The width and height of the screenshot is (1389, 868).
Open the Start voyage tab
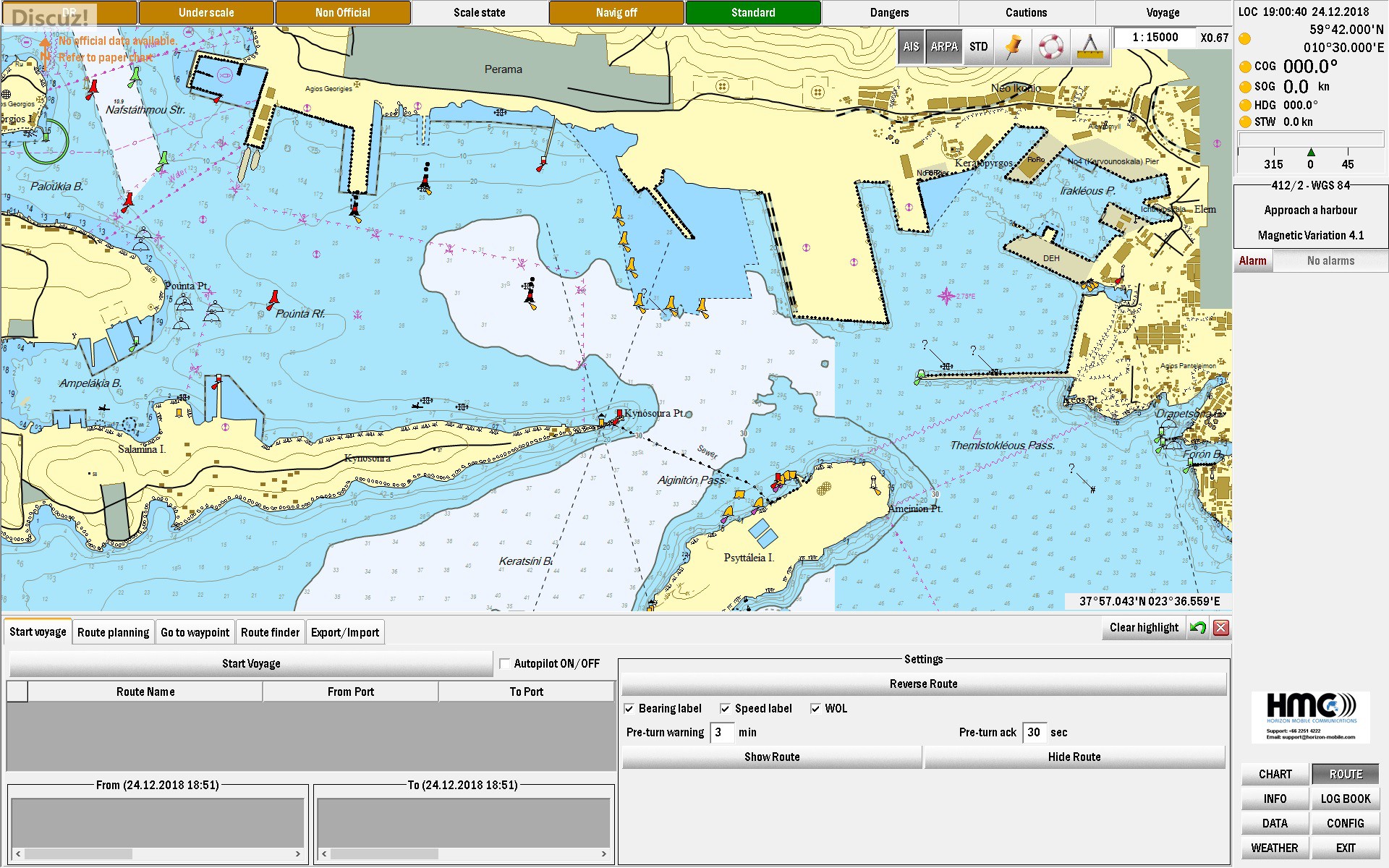(x=38, y=631)
